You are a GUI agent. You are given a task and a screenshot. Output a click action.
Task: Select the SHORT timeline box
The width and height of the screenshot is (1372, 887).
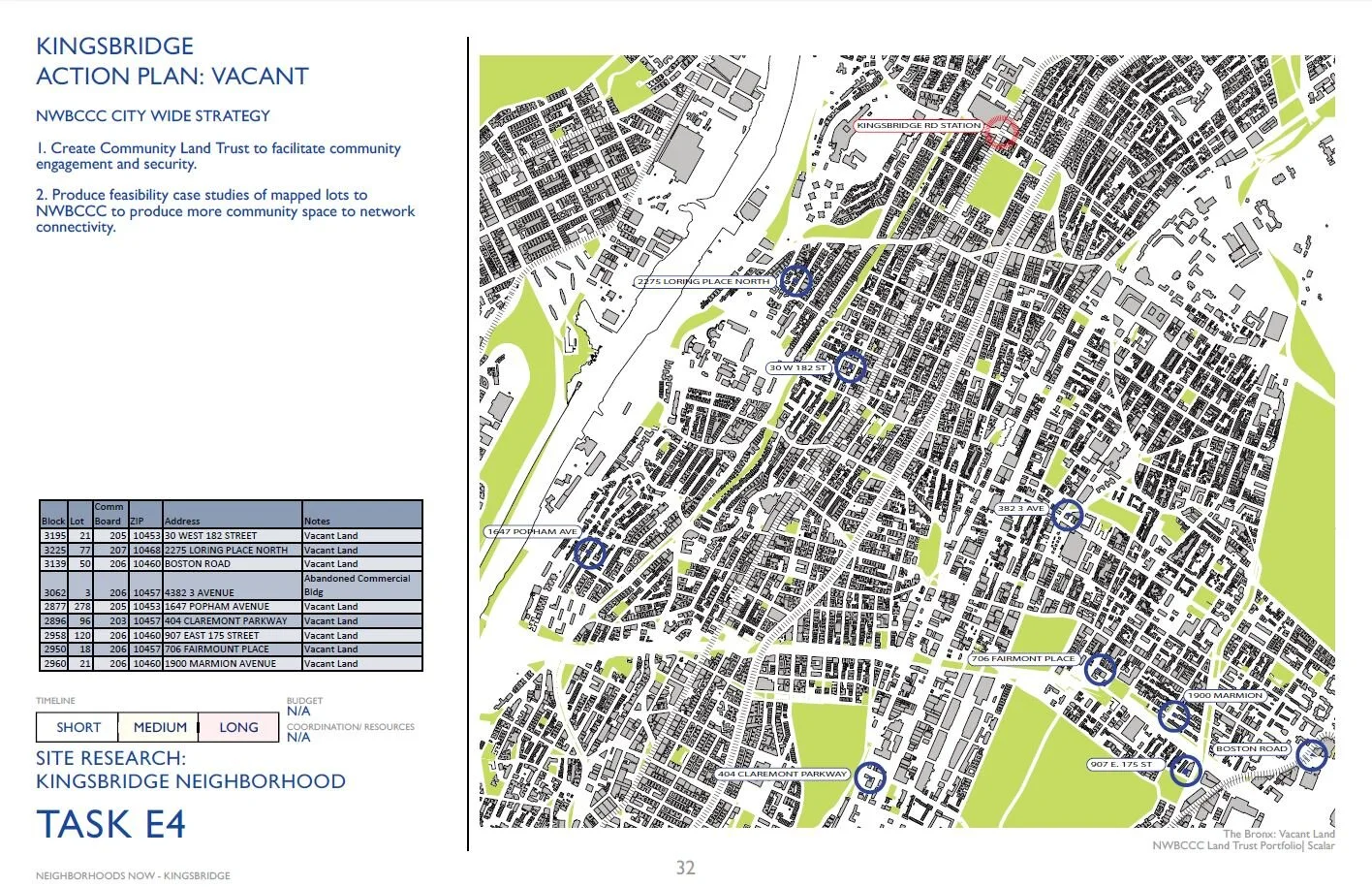pos(78,727)
